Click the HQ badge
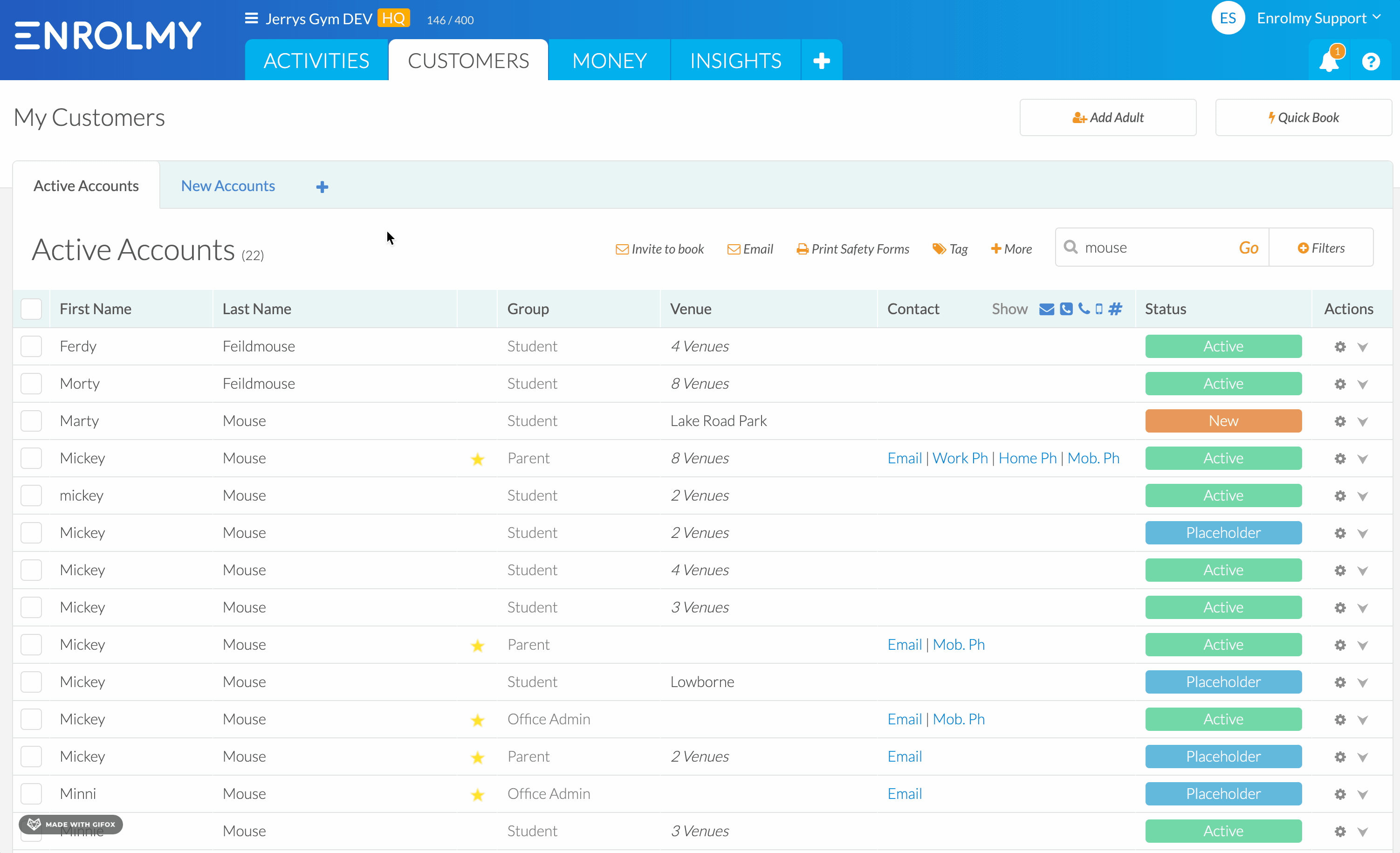 coord(393,19)
